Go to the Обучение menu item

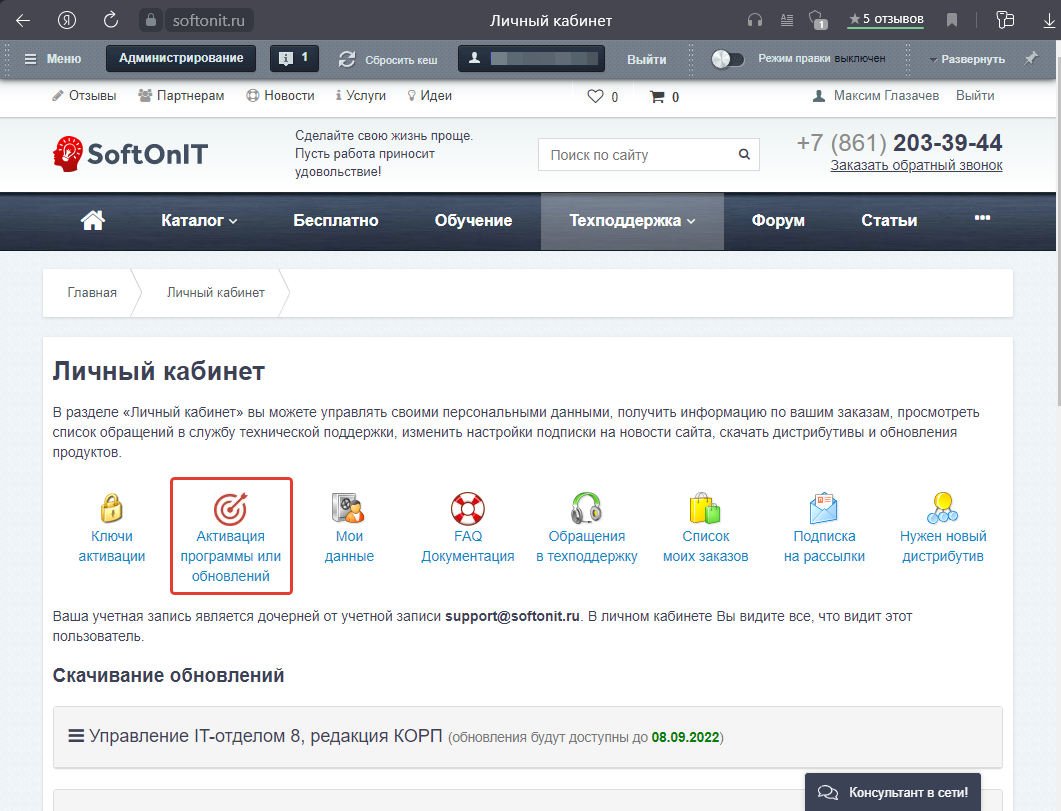coord(473,221)
